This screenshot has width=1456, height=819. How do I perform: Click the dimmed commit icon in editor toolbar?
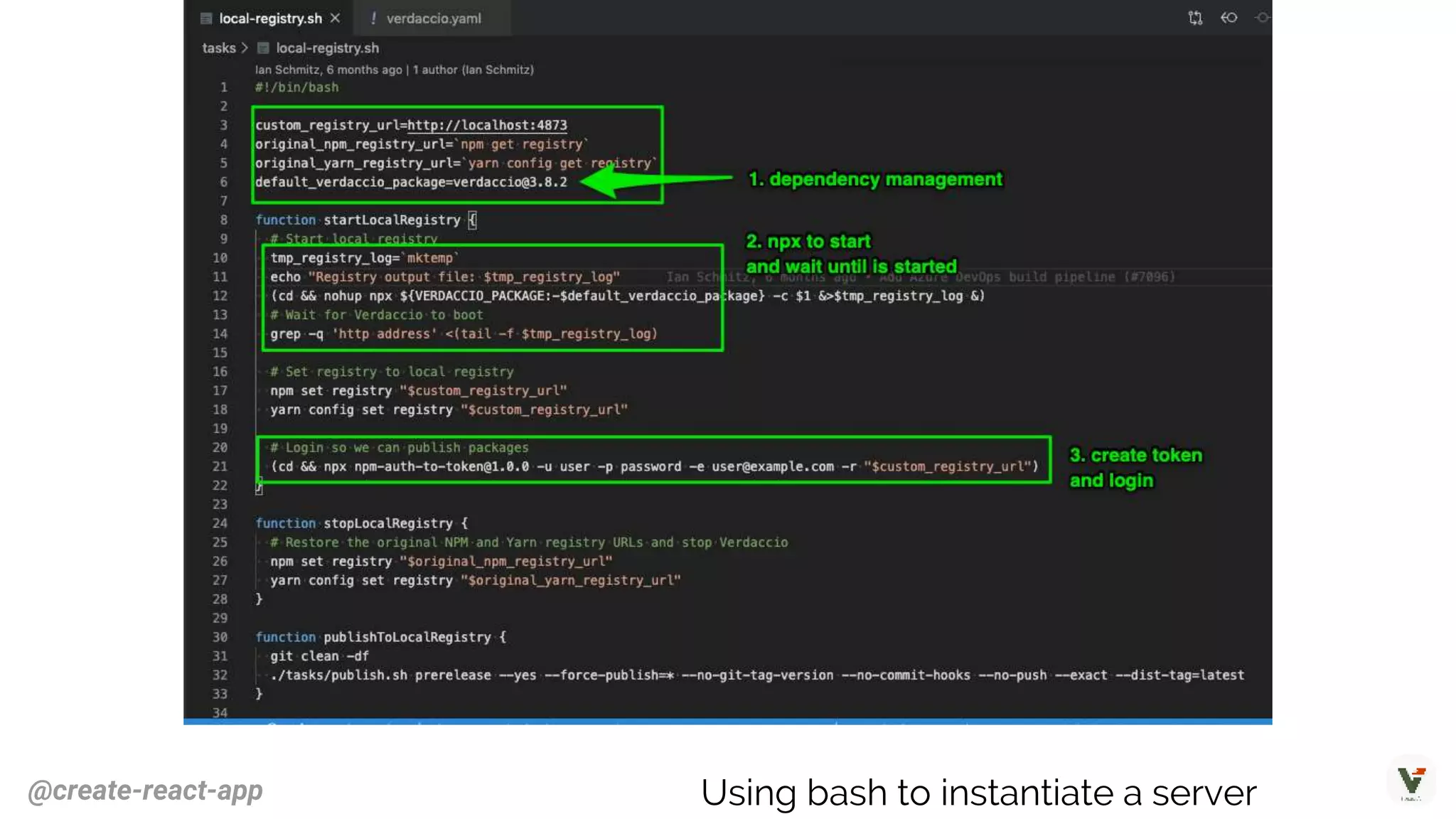[1262, 18]
